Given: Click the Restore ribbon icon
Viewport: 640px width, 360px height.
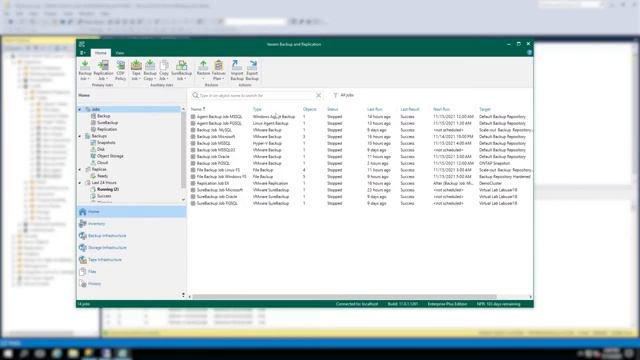Looking at the screenshot, I should click(203, 70).
